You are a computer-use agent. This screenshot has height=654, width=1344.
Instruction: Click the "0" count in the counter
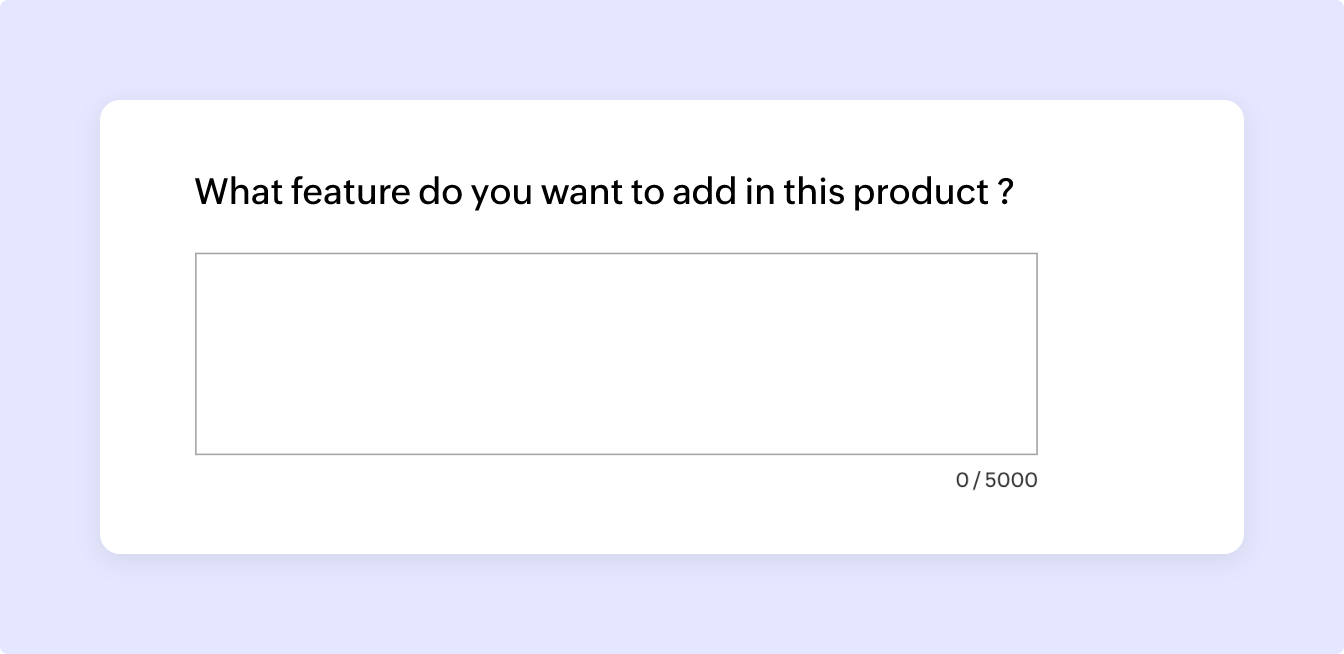[962, 480]
